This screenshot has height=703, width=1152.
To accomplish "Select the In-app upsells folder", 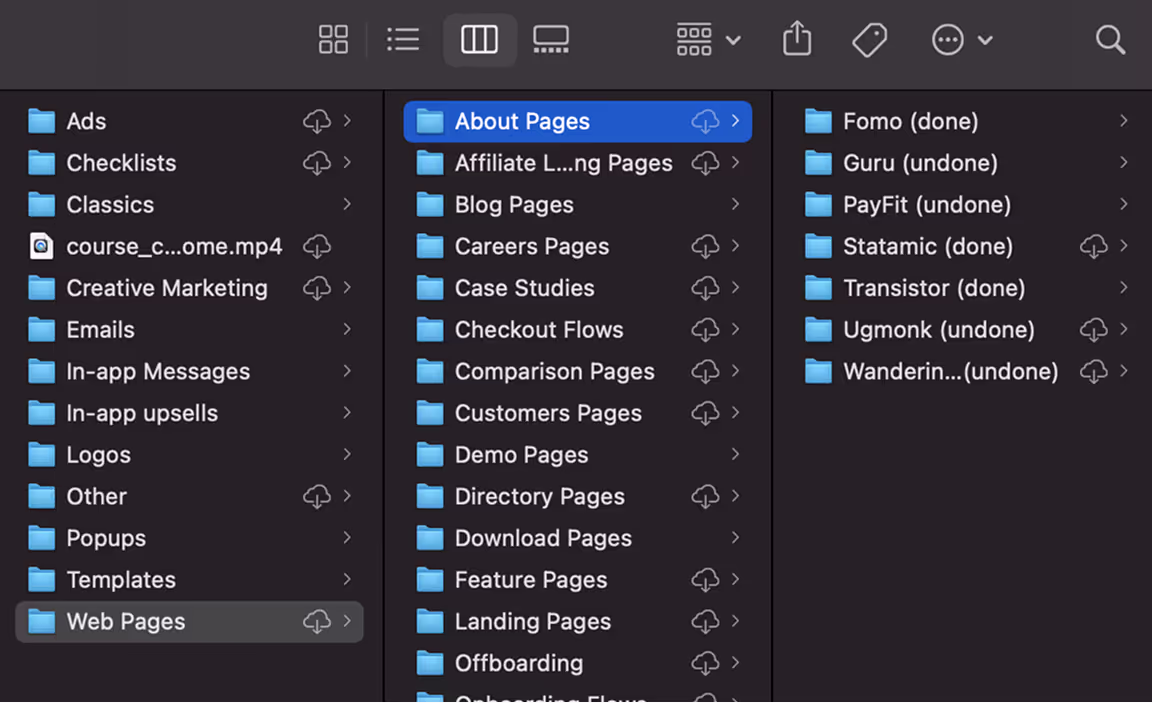I will tap(190, 414).
